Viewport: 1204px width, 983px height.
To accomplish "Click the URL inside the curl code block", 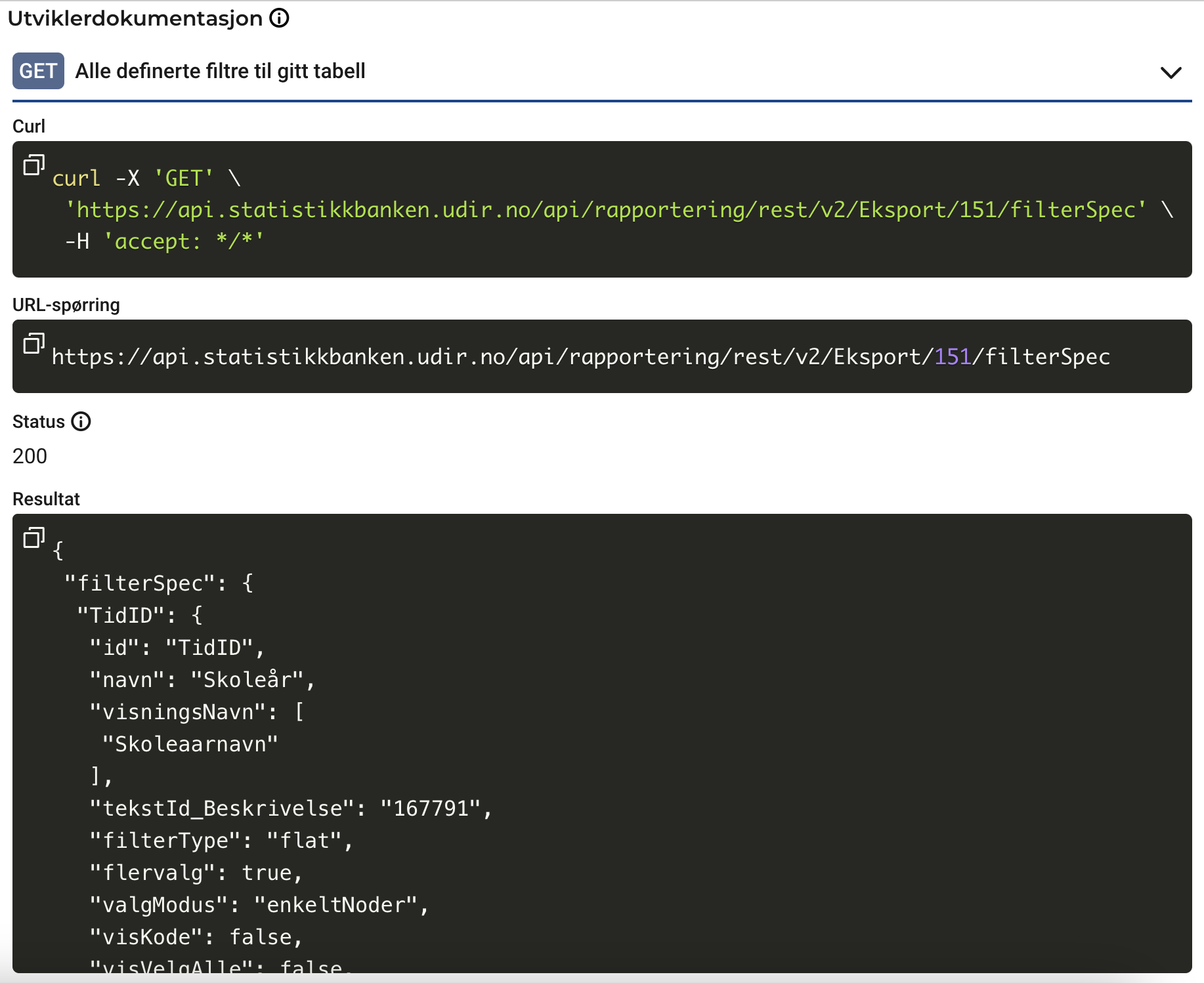I will point(605,210).
